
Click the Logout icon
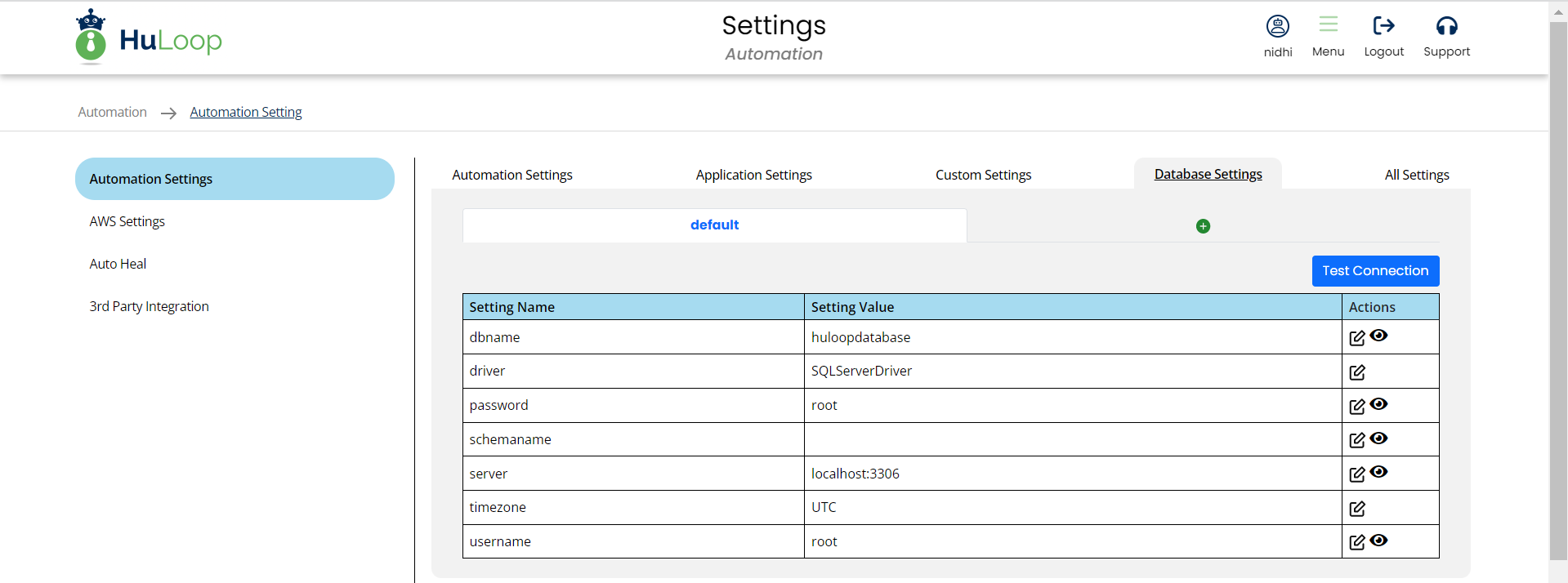pyautogui.click(x=1383, y=26)
